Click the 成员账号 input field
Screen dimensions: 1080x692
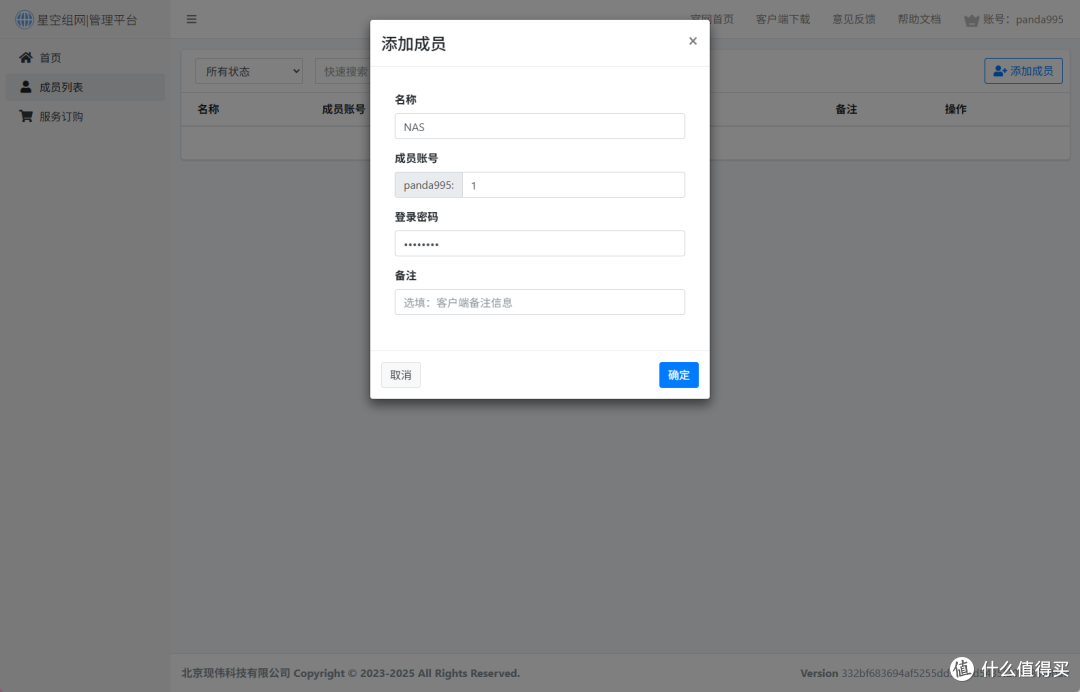pyautogui.click(x=573, y=185)
